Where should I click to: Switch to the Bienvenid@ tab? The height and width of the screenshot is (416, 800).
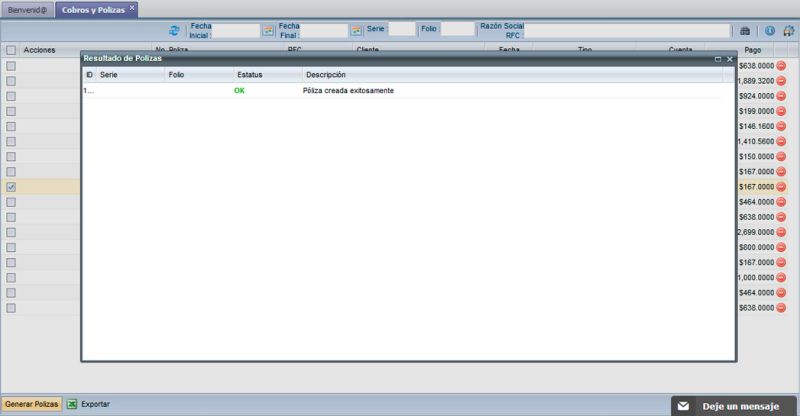coord(28,8)
